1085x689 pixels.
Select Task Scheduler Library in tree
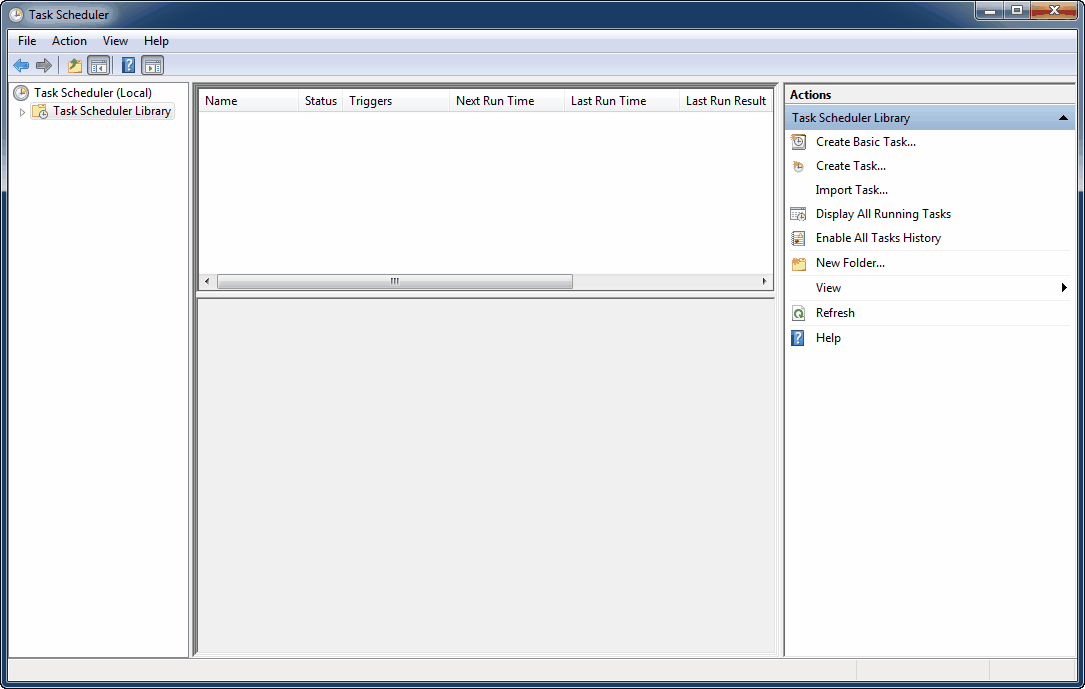[112, 111]
